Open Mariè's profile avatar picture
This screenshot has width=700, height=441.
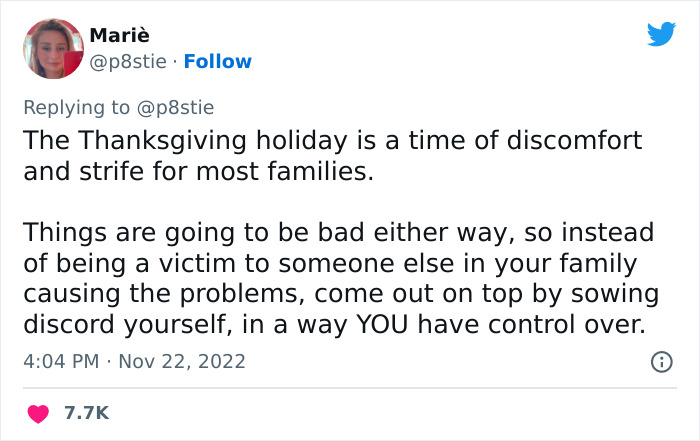tap(51, 49)
